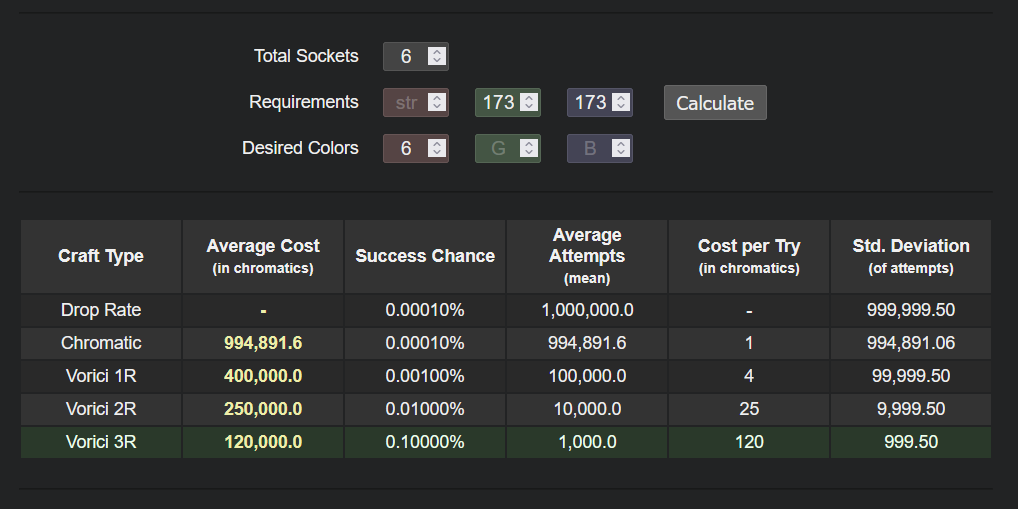The width and height of the screenshot is (1018, 509).
Task: Click the 0.00100% success chance cell
Action: pos(425,377)
